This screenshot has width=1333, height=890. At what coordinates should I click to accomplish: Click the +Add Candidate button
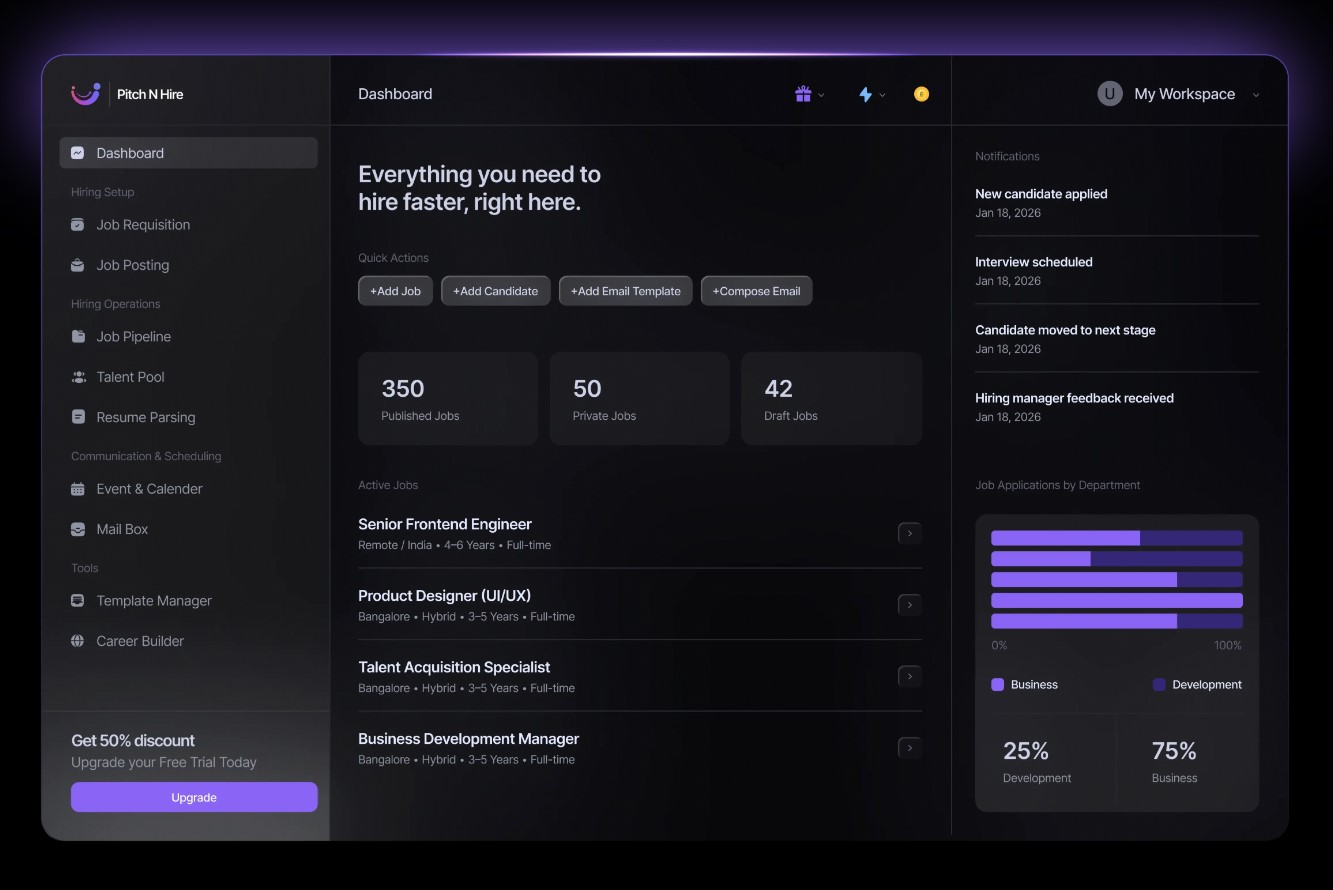click(x=496, y=291)
